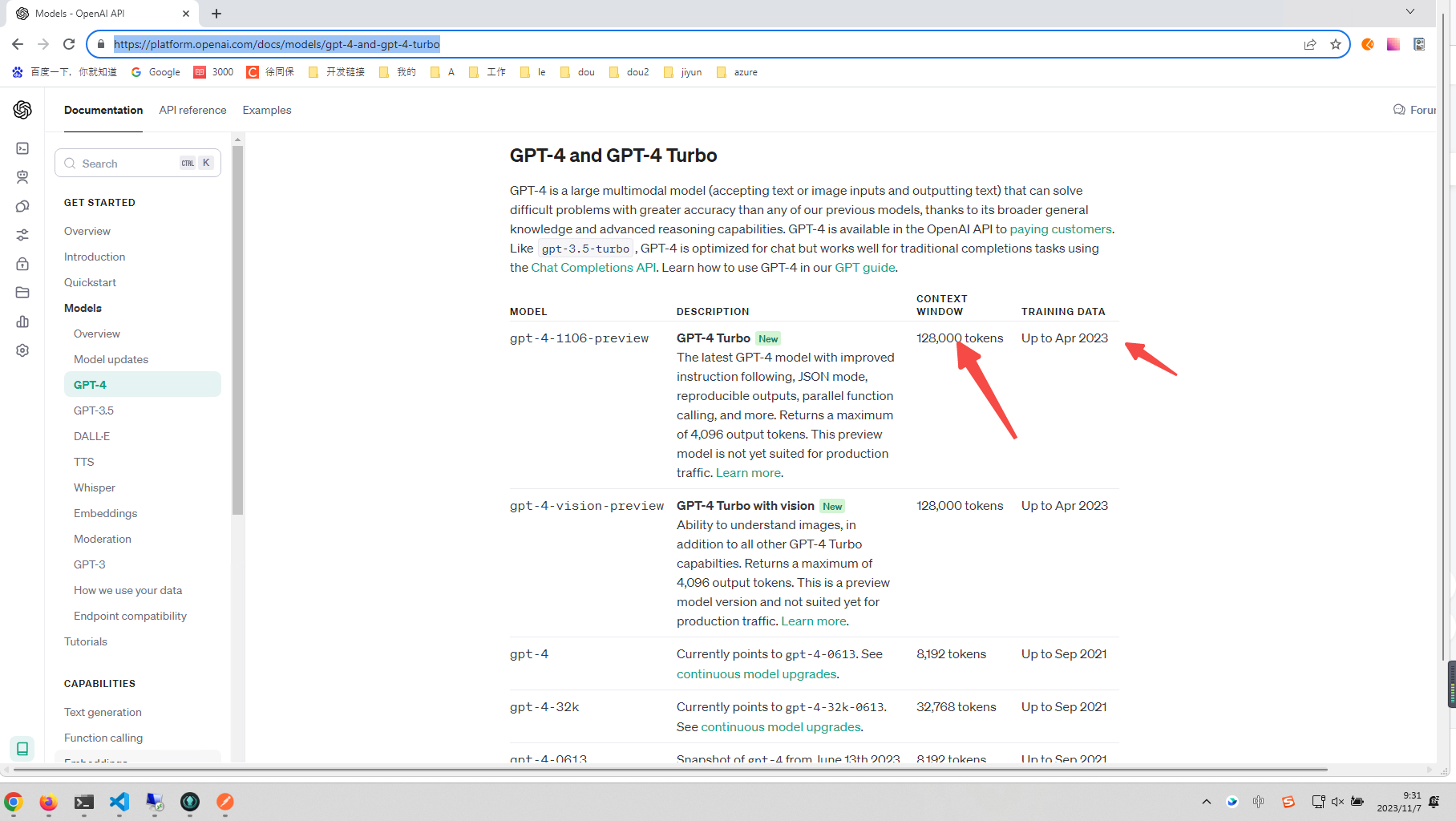1456x821 pixels.
Task: Open the Fine-tuning icon in left rail
Action: pyautogui.click(x=22, y=235)
